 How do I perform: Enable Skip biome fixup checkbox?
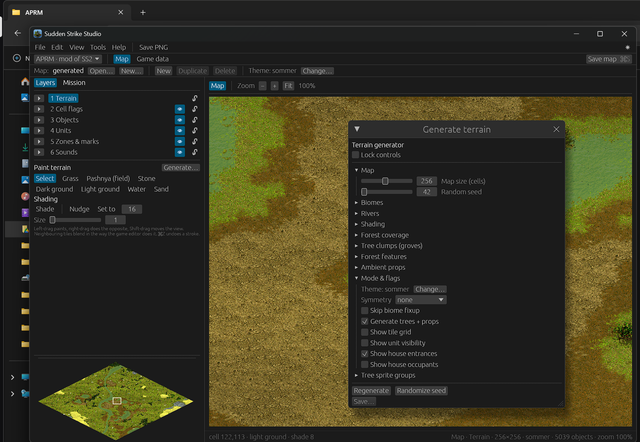click(364, 311)
